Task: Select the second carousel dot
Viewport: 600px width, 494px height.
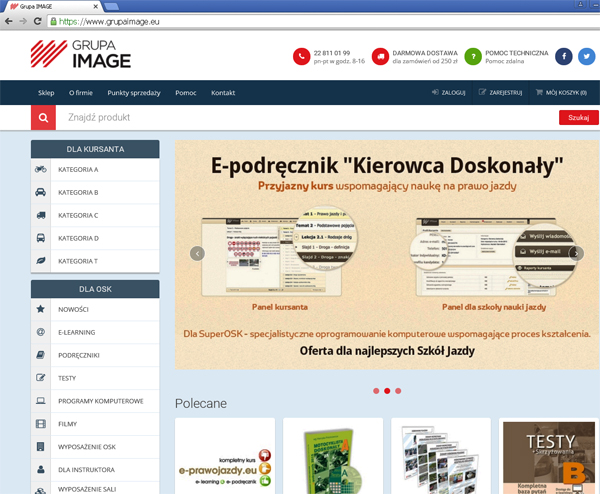Action: pyautogui.click(x=387, y=391)
